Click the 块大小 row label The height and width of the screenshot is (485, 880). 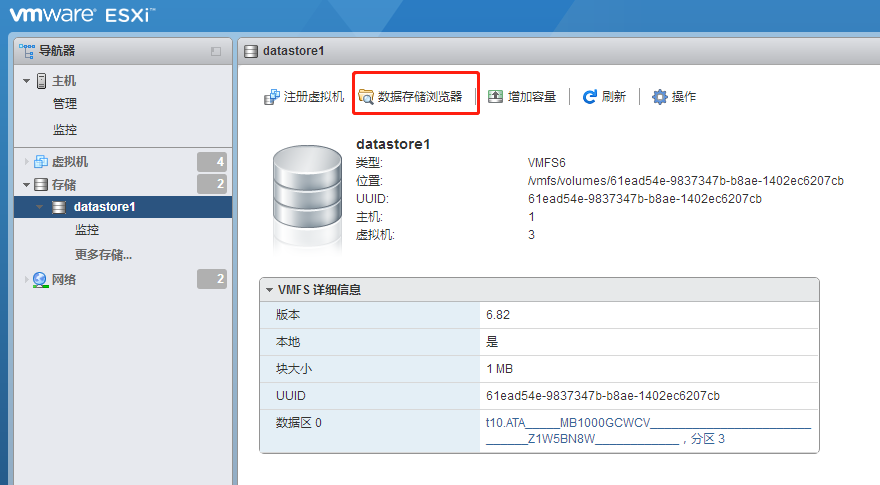294,369
